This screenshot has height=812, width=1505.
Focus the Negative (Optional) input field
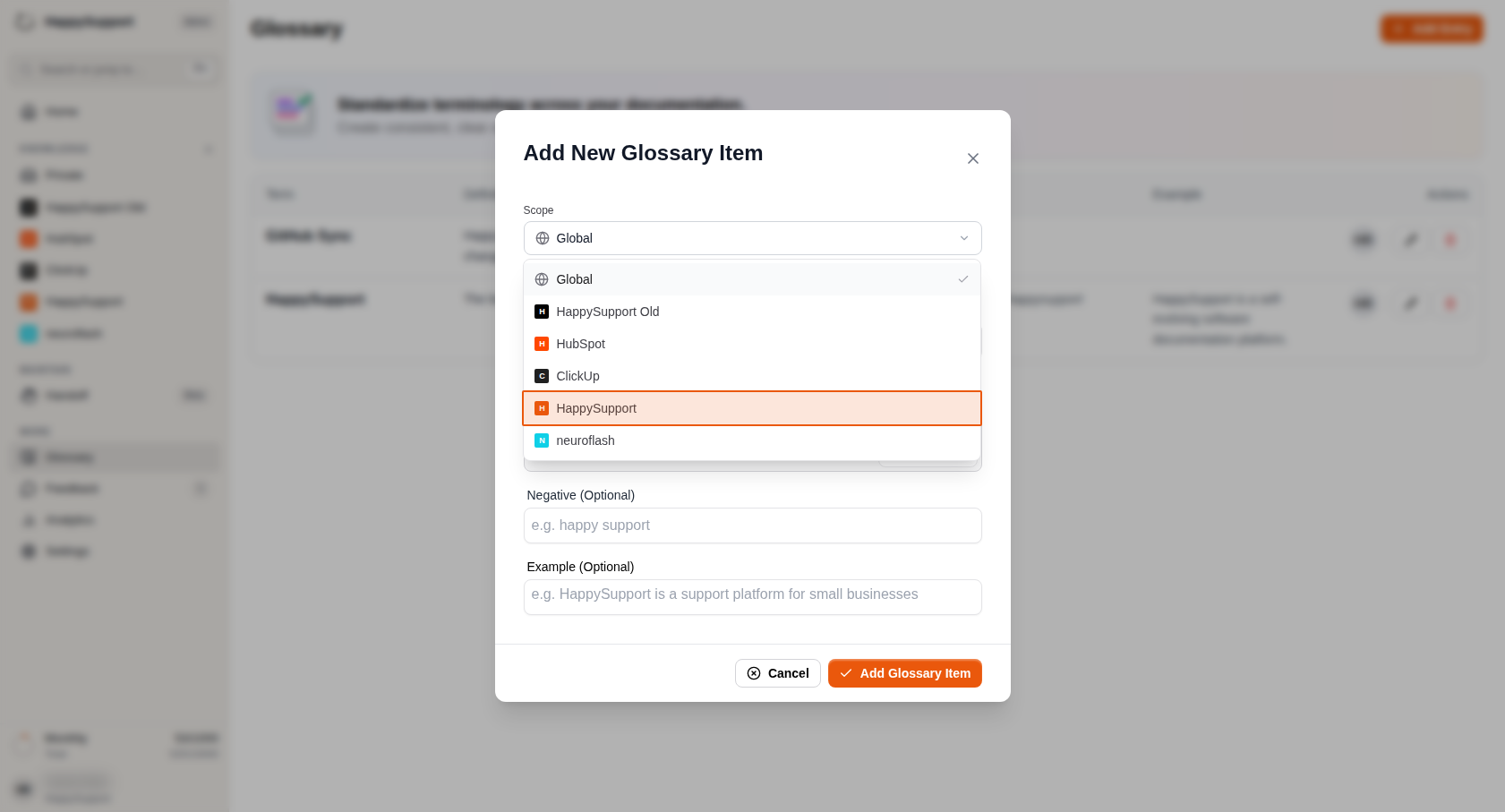[x=752, y=526]
